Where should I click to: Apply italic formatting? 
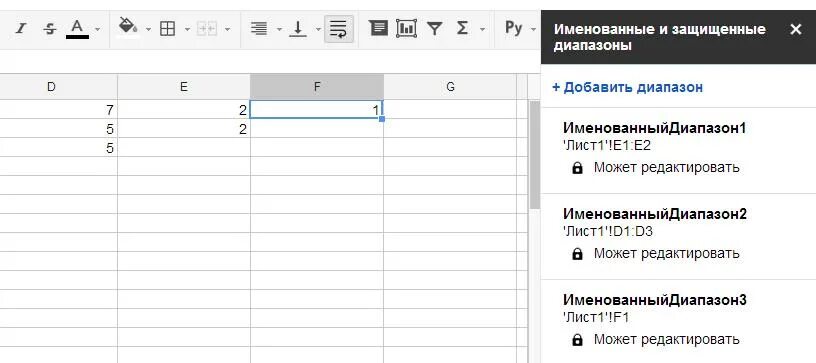[20, 29]
